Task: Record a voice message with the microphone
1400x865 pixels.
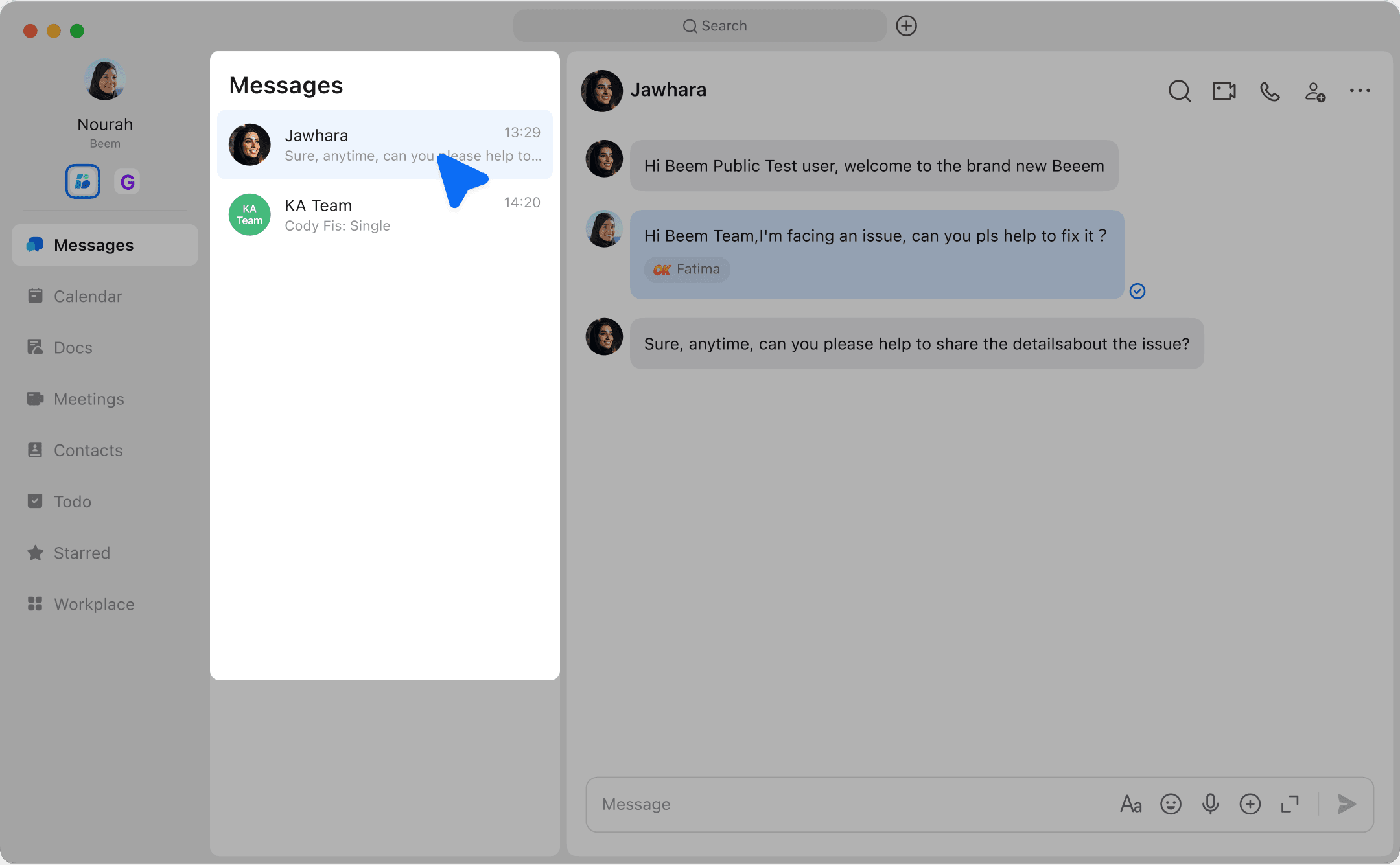Action: [1210, 804]
